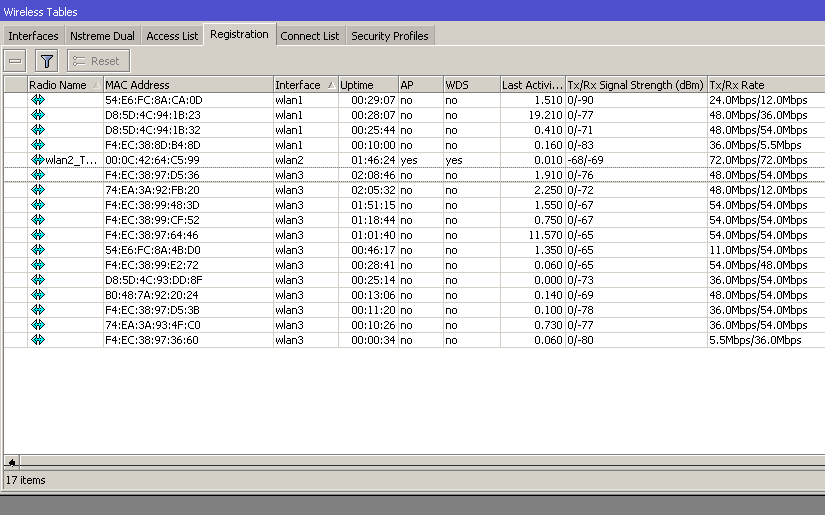The width and height of the screenshot is (825, 515).
Task: Switch to the Interfaces tab
Action: click(33, 36)
